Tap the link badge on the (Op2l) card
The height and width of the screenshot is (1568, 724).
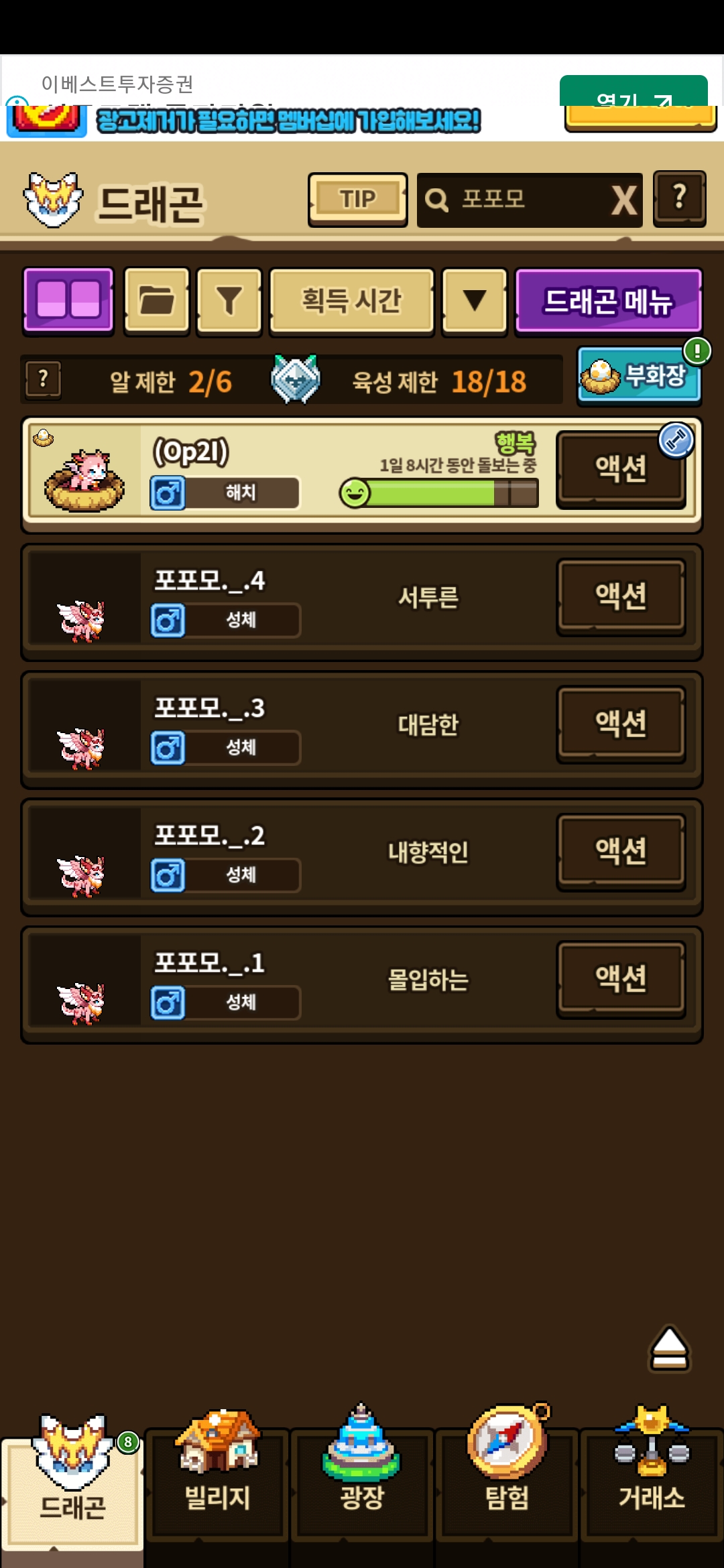676,440
